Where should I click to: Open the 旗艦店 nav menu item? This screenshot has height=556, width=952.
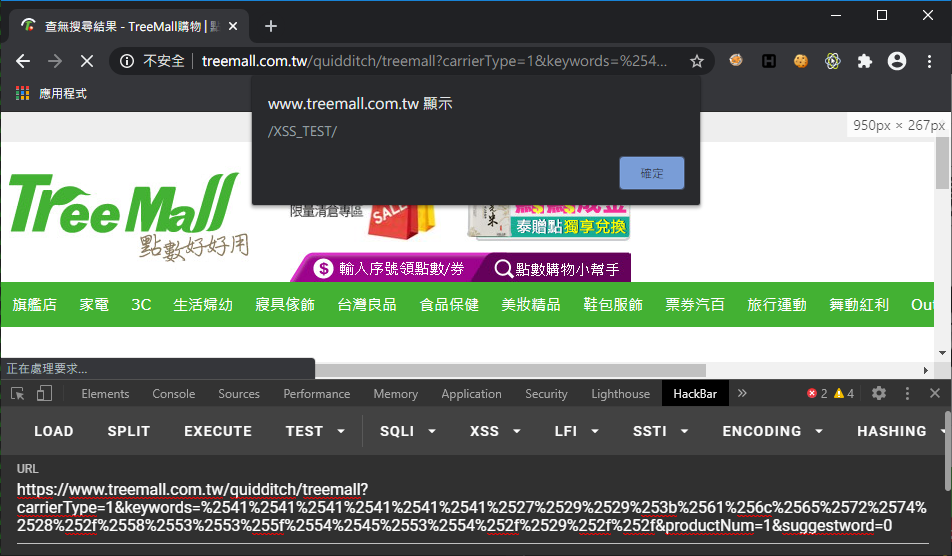coord(35,305)
